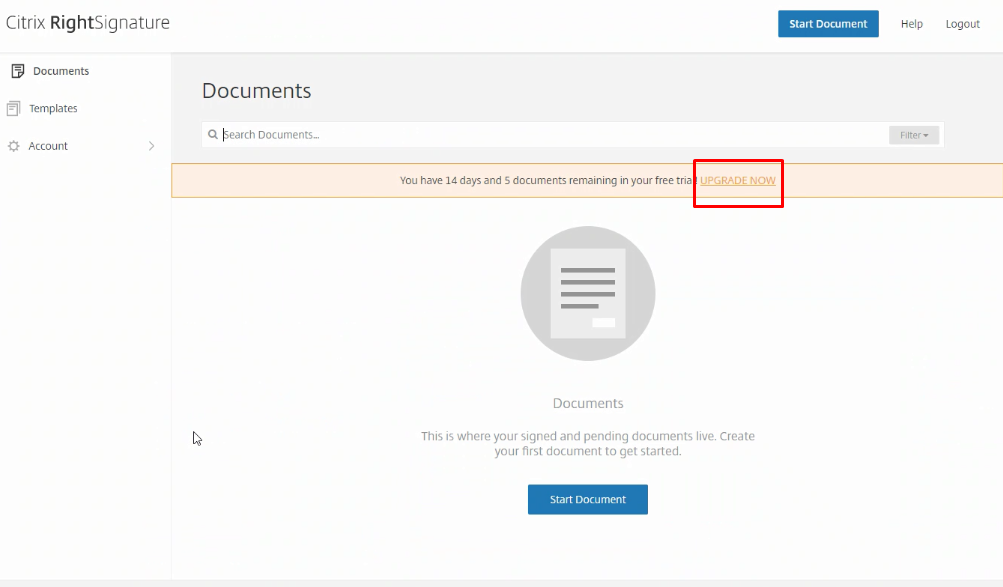This screenshot has height=587, width=1003.
Task: Click the Start Document button below the description
Action: 588,499
